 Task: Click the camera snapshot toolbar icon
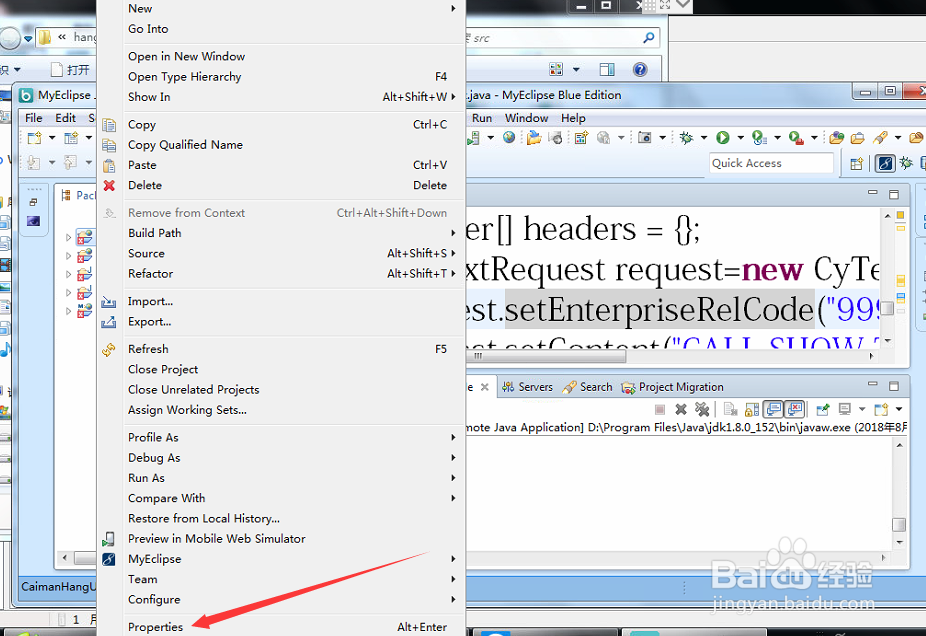[x=644, y=138]
